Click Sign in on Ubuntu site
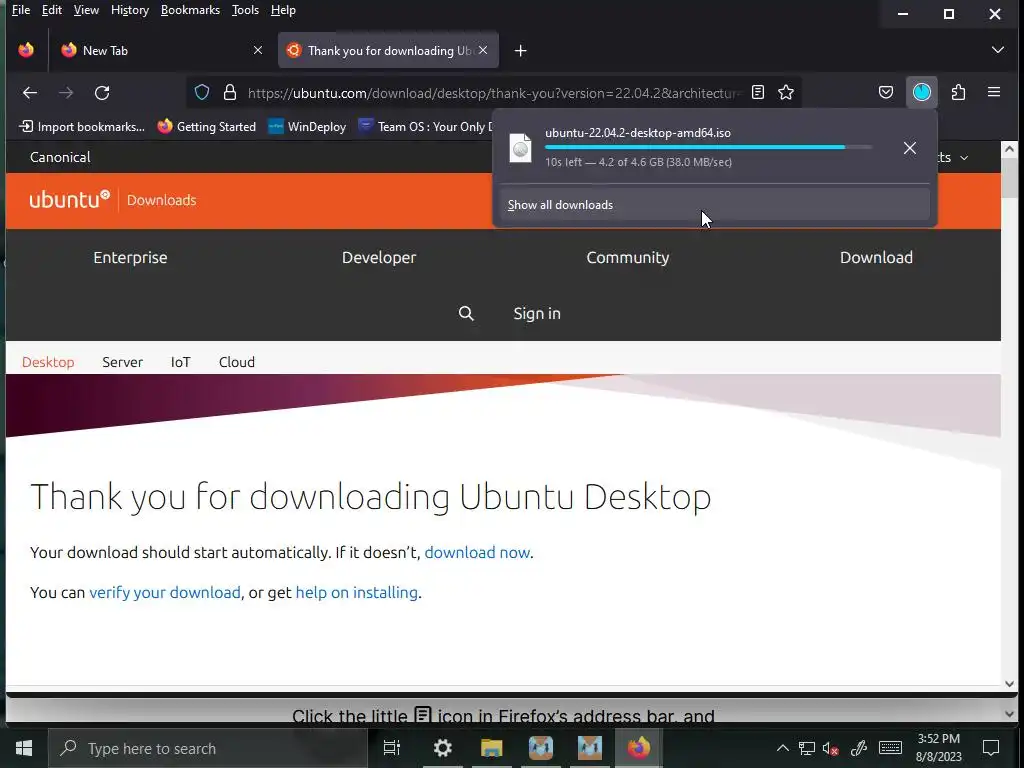The width and height of the screenshot is (1024, 768). 537,313
